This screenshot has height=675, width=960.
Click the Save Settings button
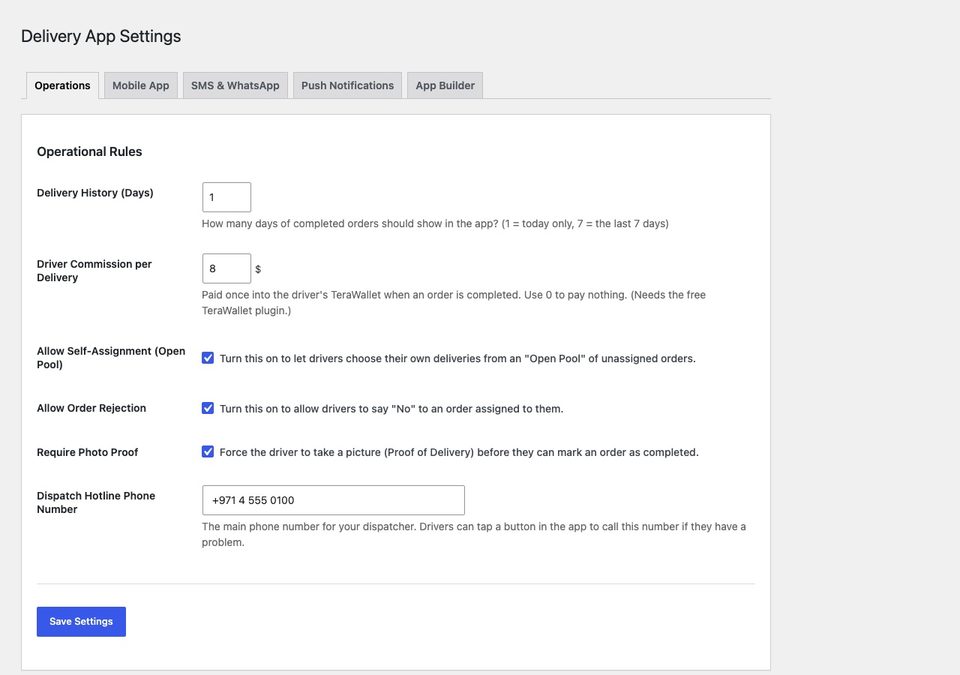(81, 622)
